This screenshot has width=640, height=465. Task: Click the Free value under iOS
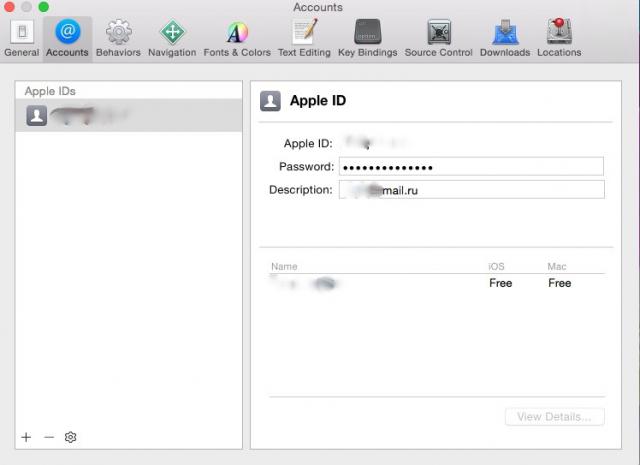tap(500, 283)
